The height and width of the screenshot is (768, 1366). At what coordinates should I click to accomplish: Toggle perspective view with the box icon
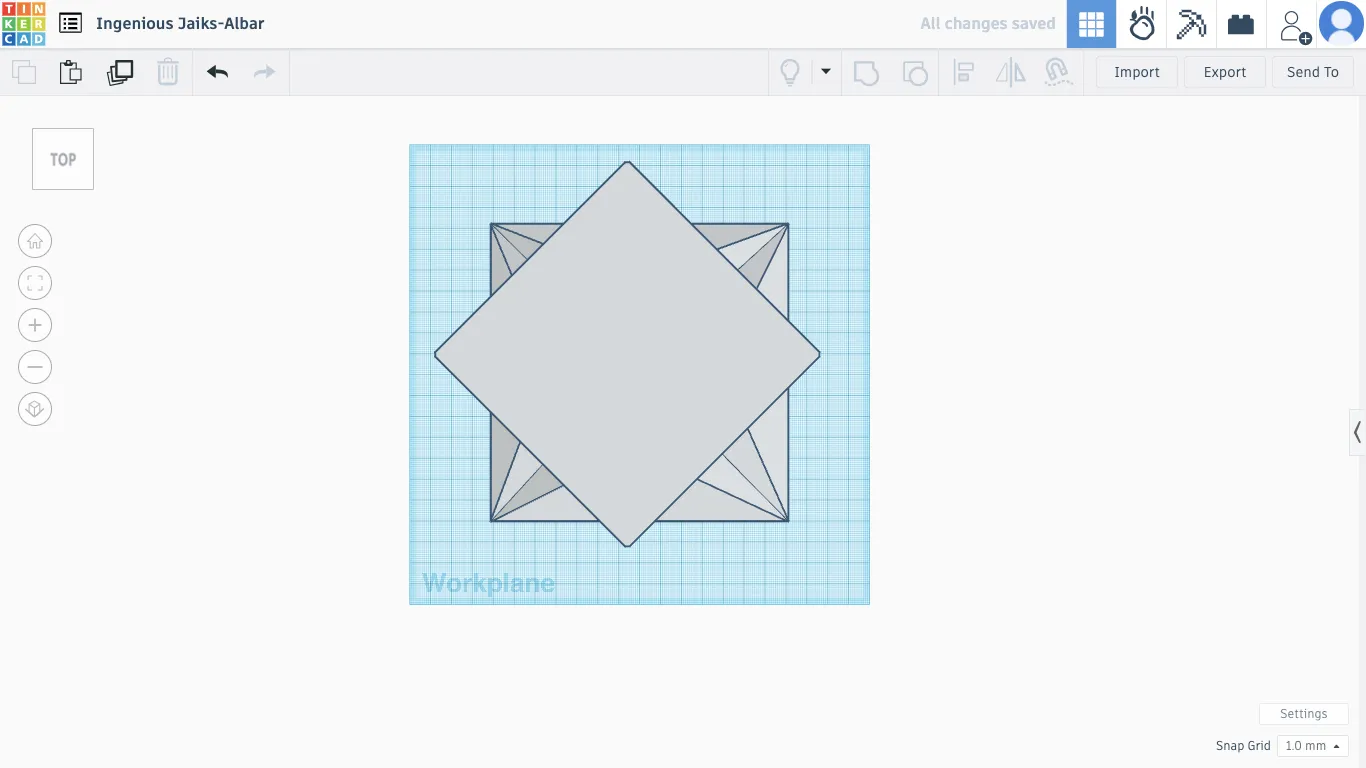tap(35, 409)
